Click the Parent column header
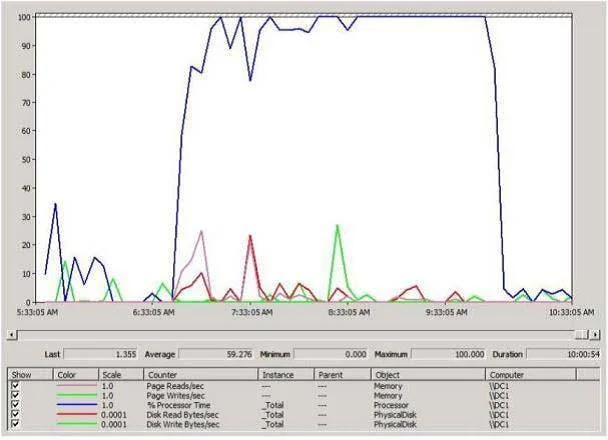The image size is (608, 440). [x=342, y=374]
